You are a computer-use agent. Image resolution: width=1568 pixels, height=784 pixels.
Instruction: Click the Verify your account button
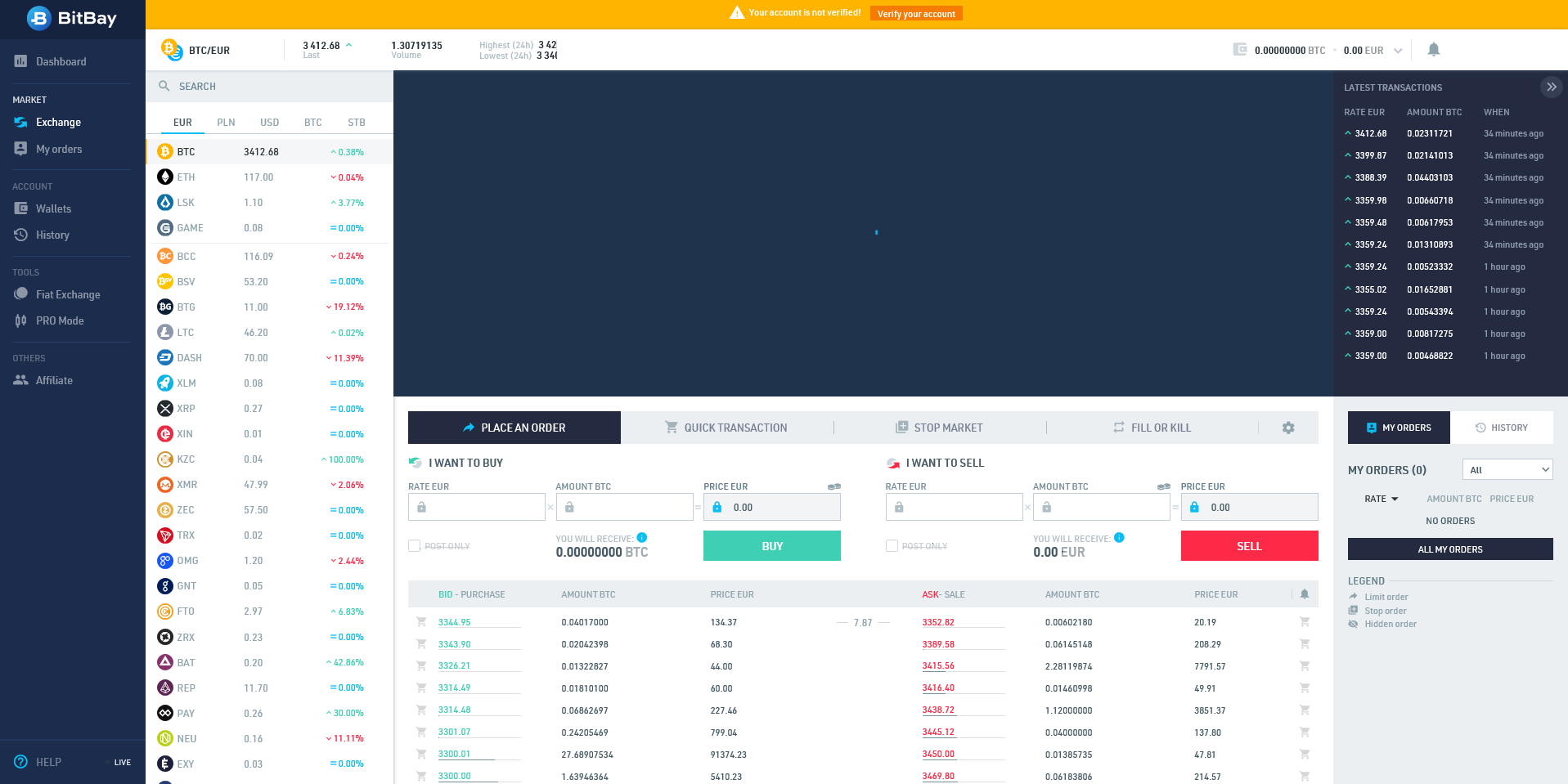[x=916, y=13]
